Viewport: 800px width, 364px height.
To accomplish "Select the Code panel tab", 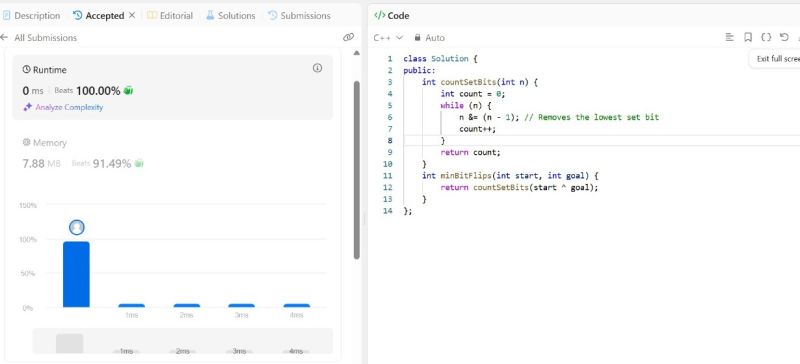I will click(x=392, y=16).
